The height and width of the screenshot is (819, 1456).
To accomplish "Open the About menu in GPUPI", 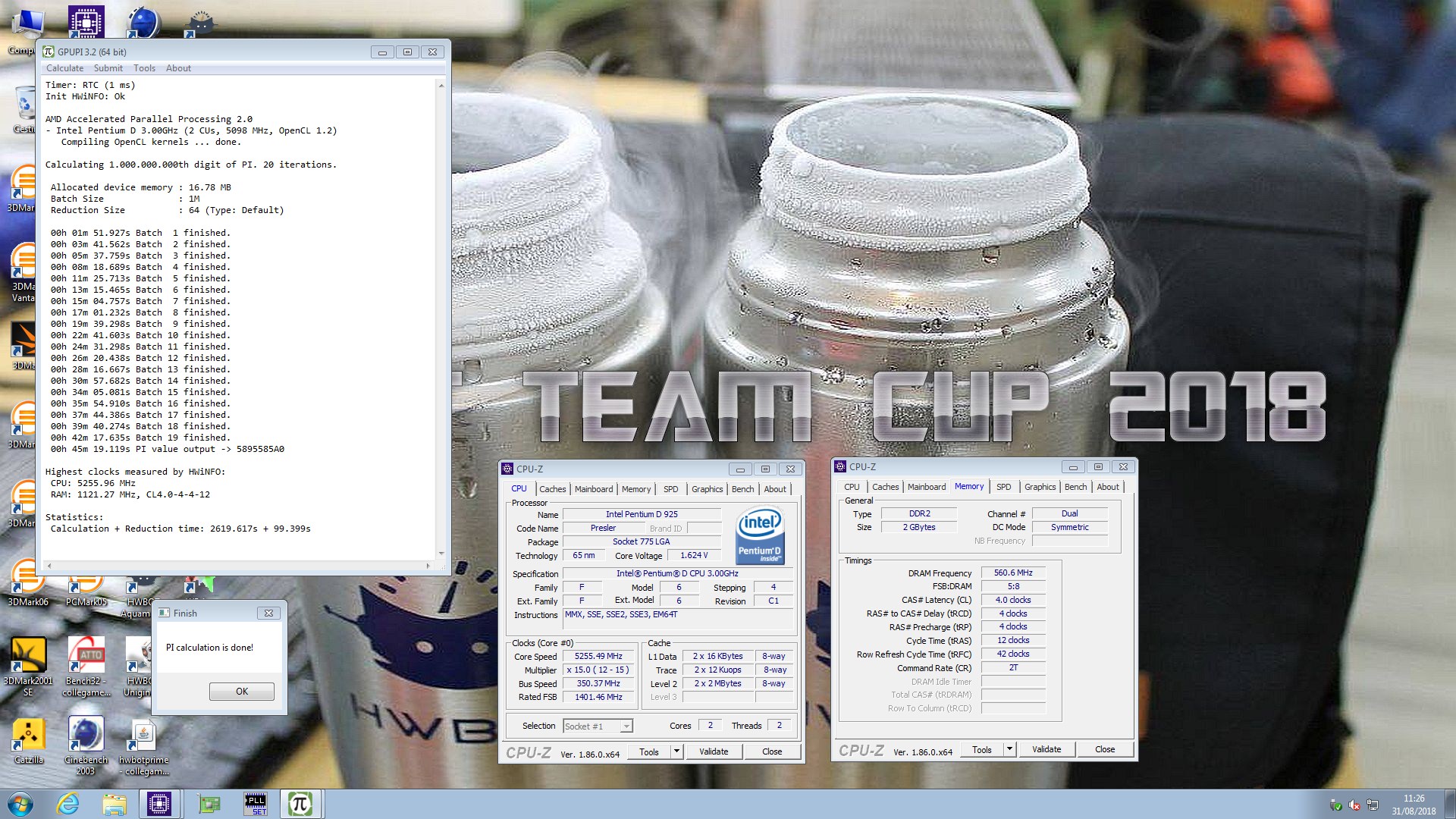I will [178, 68].
